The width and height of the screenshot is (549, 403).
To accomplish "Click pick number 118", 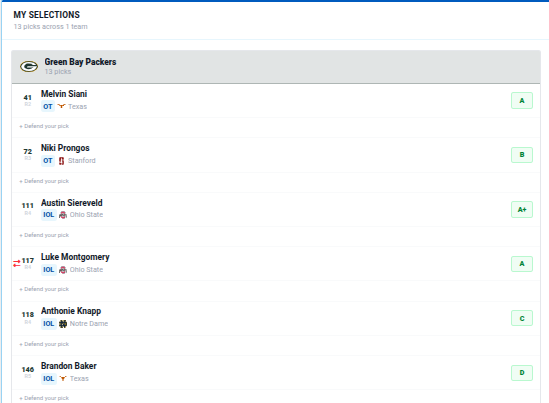I will (28, 314).
